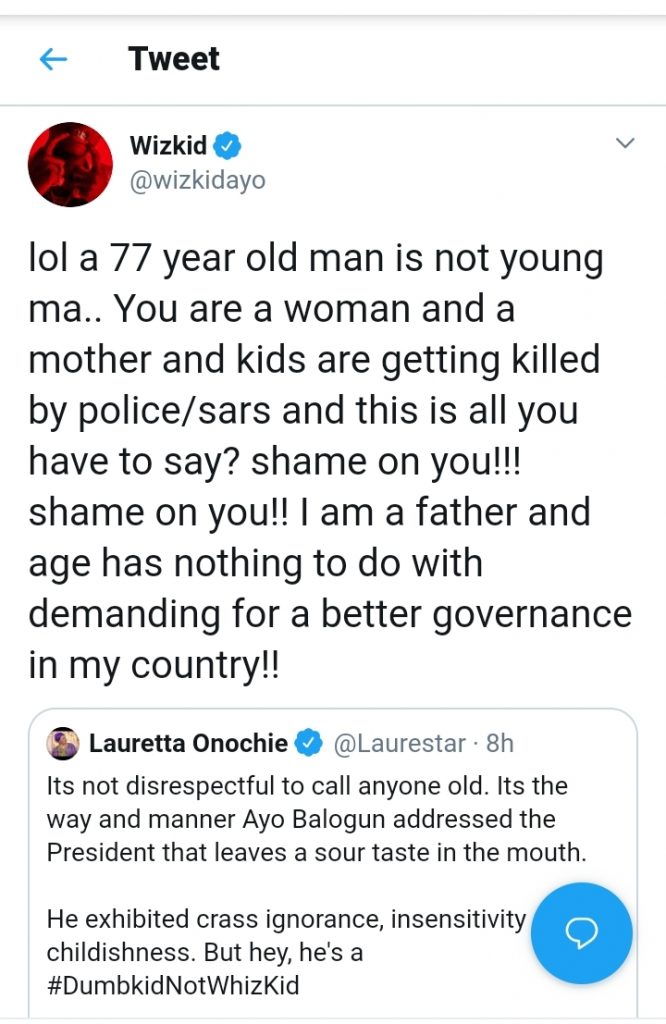Image resolution: width=666 pixels, height=1024 pixels.
Task: Go to the @wizkidayo handle
Action: coord(197,181)
